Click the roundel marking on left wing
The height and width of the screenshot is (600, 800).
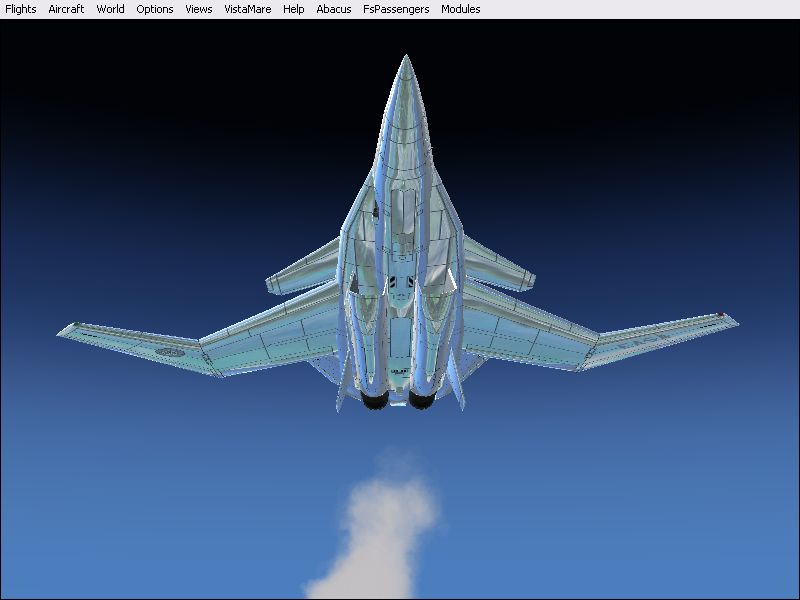pos(169,351)
